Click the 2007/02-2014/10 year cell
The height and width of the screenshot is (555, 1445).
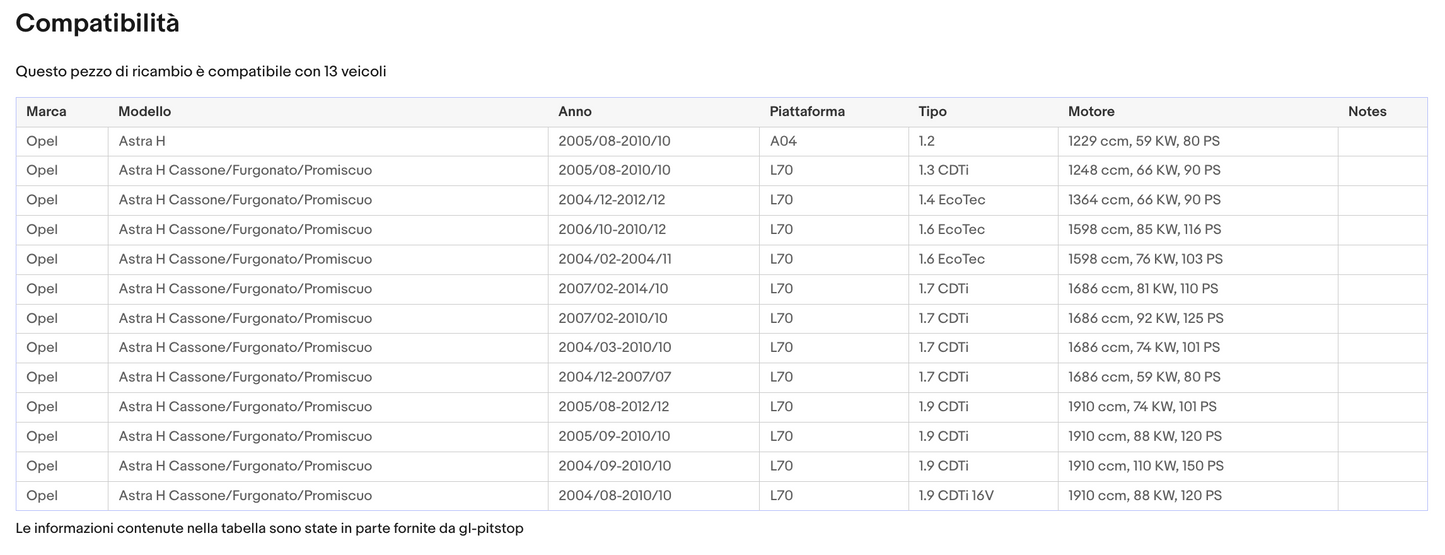(613, 289)
